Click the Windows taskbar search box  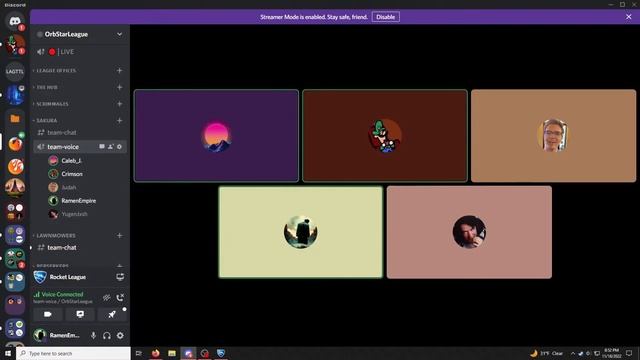(x=73, y=353)
